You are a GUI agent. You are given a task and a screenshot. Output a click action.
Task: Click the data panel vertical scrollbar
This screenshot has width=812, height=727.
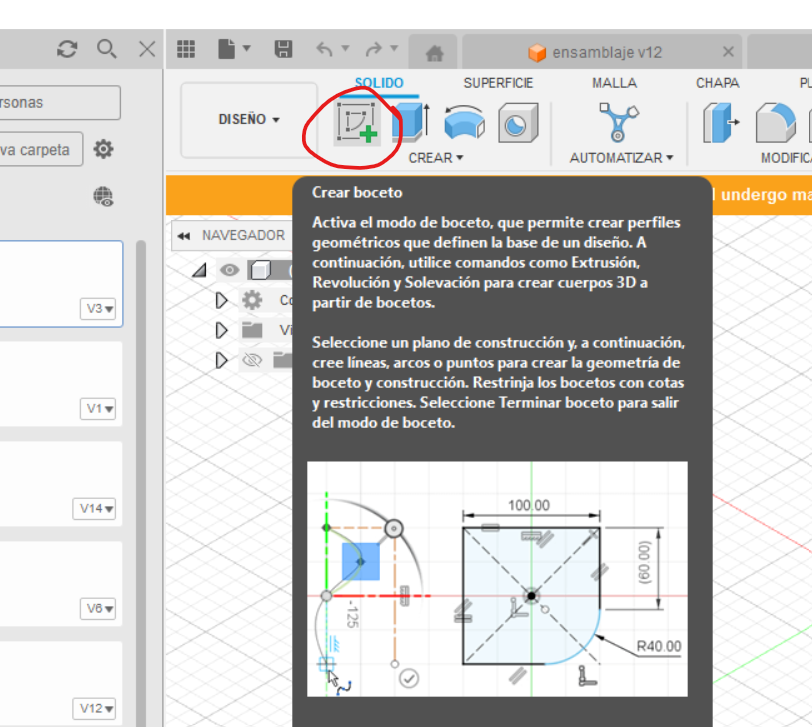[x=141, y=482]
